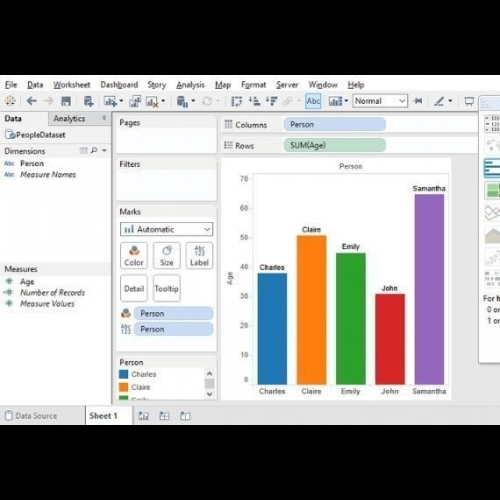Expand the Dimensions pane dropdown arrow
The image size is (500, 500).
pos(104,151)
